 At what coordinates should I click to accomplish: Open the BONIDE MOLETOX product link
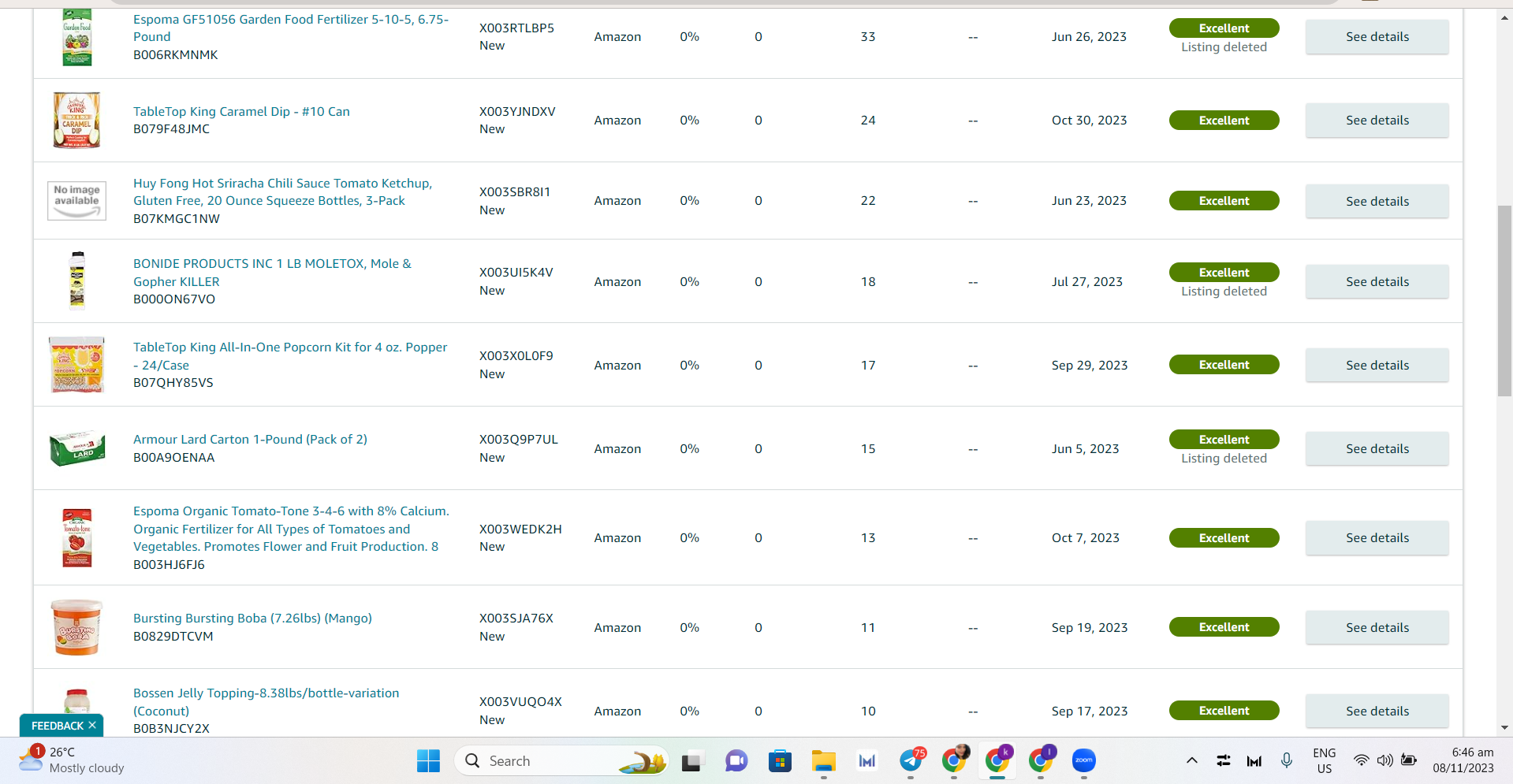(272, 272)
